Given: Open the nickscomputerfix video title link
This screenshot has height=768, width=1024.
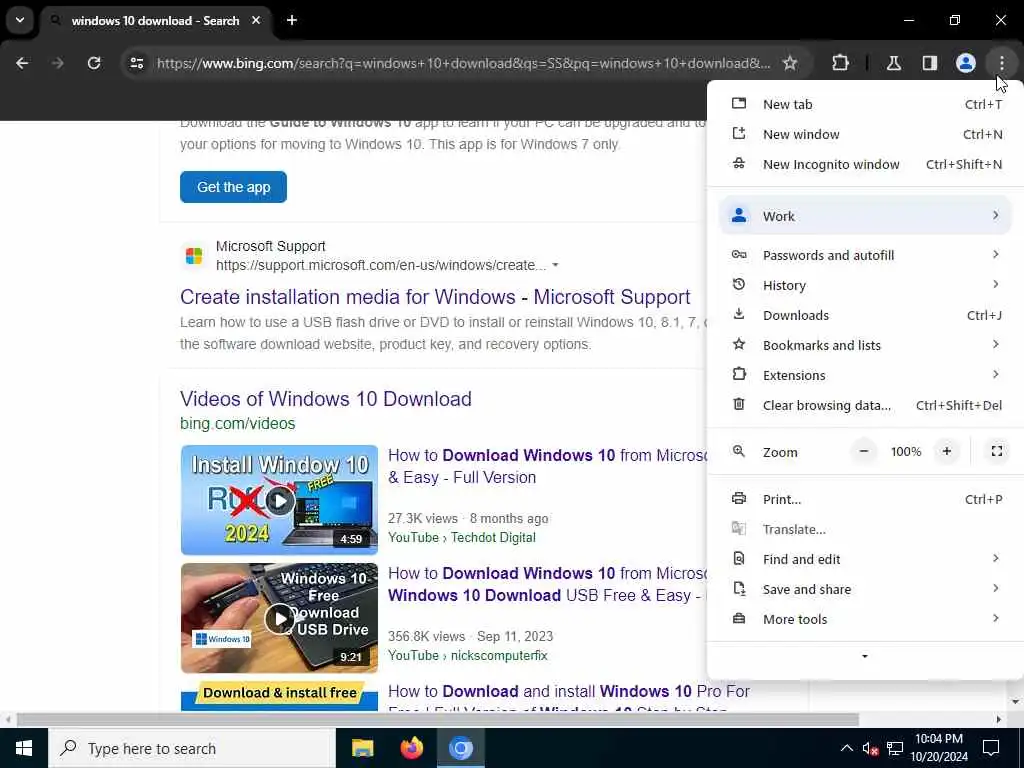Looking at the screenshot, I should 547,584.
